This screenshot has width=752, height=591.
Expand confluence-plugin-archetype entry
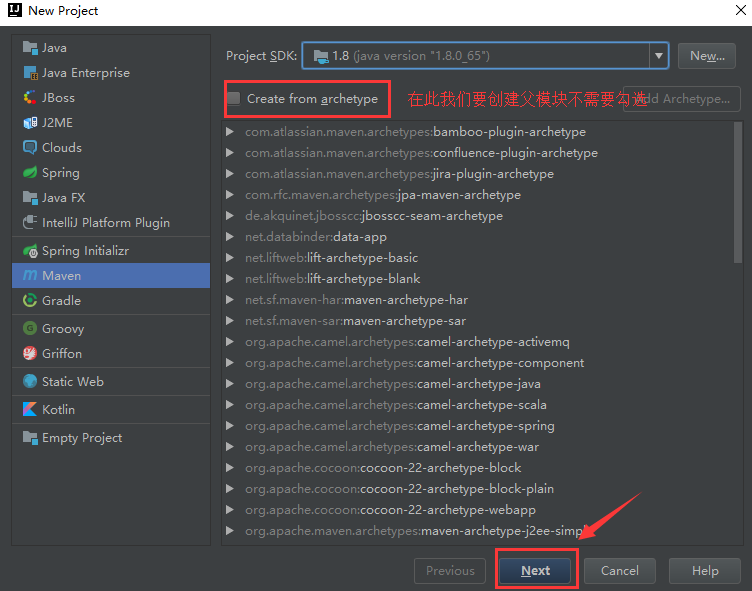230,153
